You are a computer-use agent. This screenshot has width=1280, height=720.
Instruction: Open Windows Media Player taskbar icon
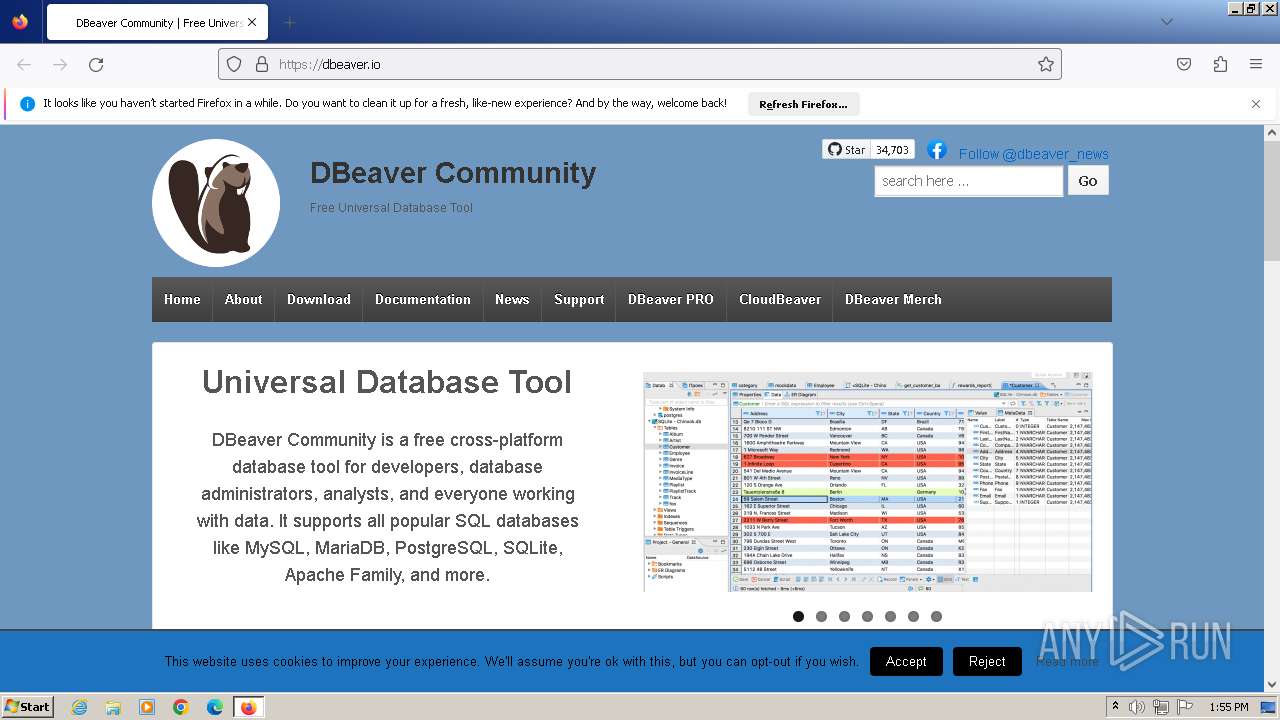click(147, 707)
